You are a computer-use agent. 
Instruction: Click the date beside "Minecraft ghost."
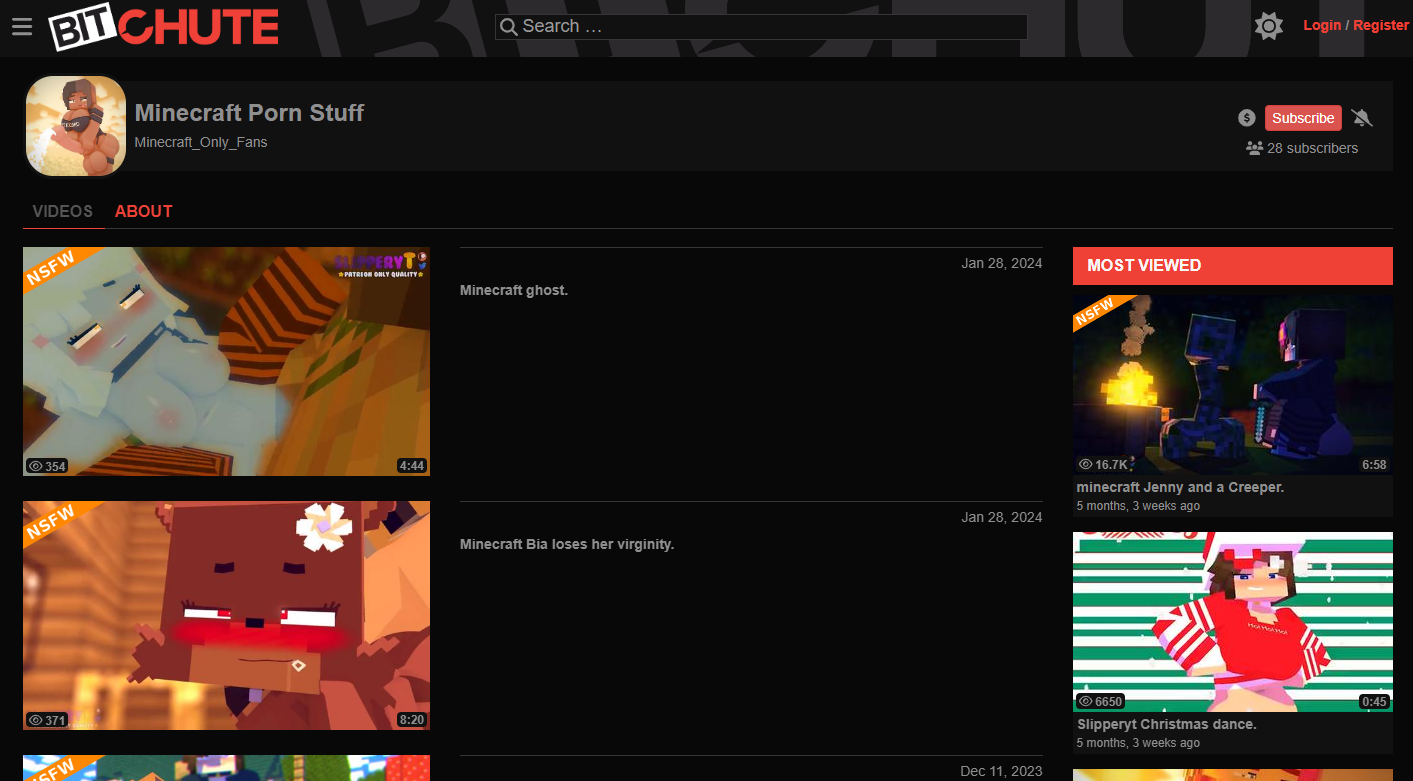(1002, 263)
